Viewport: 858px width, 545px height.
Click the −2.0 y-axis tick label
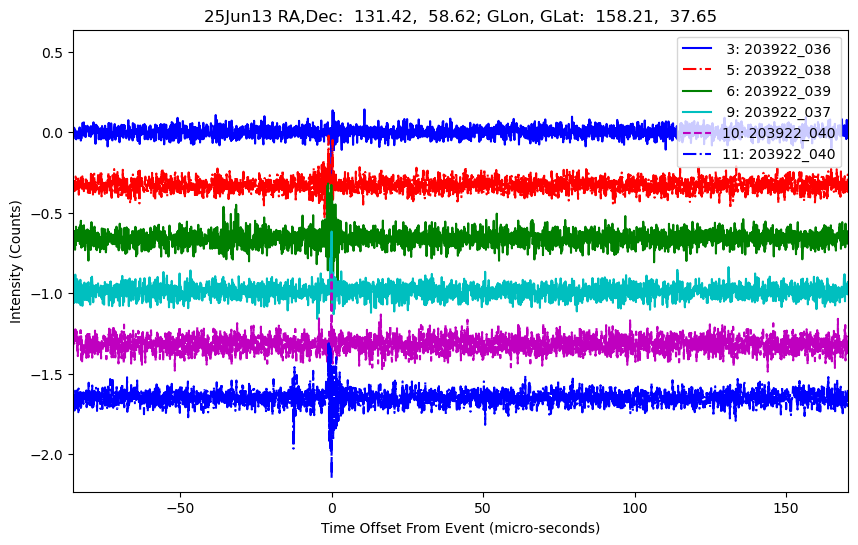[x=48, y=455]
